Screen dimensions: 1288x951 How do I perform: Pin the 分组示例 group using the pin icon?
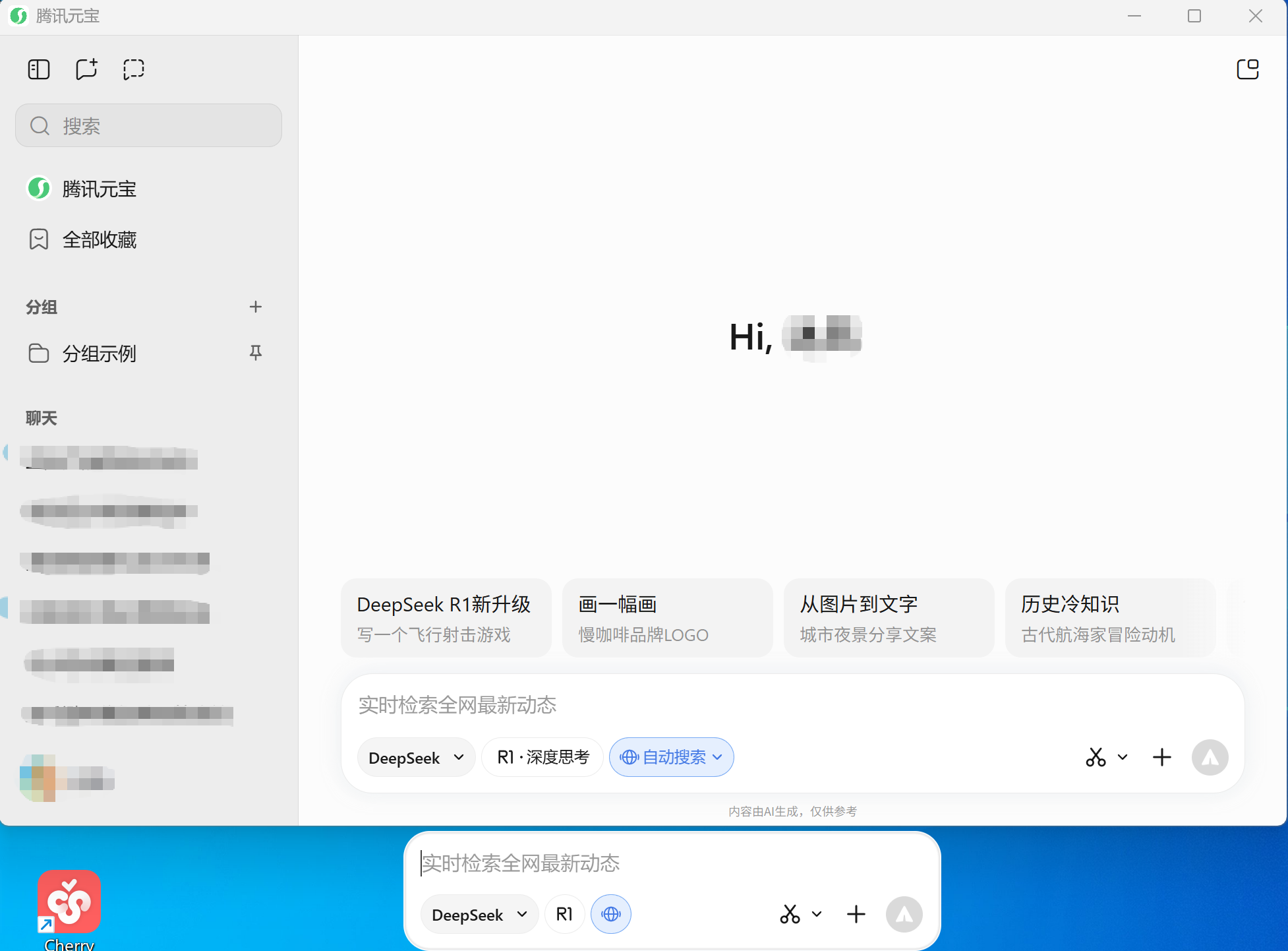[x=256, y=353]
